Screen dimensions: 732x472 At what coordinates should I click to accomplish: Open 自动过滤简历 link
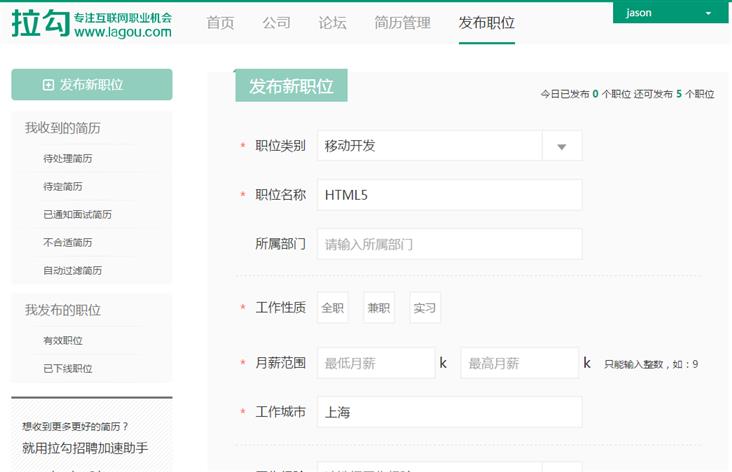pos(72,270)
